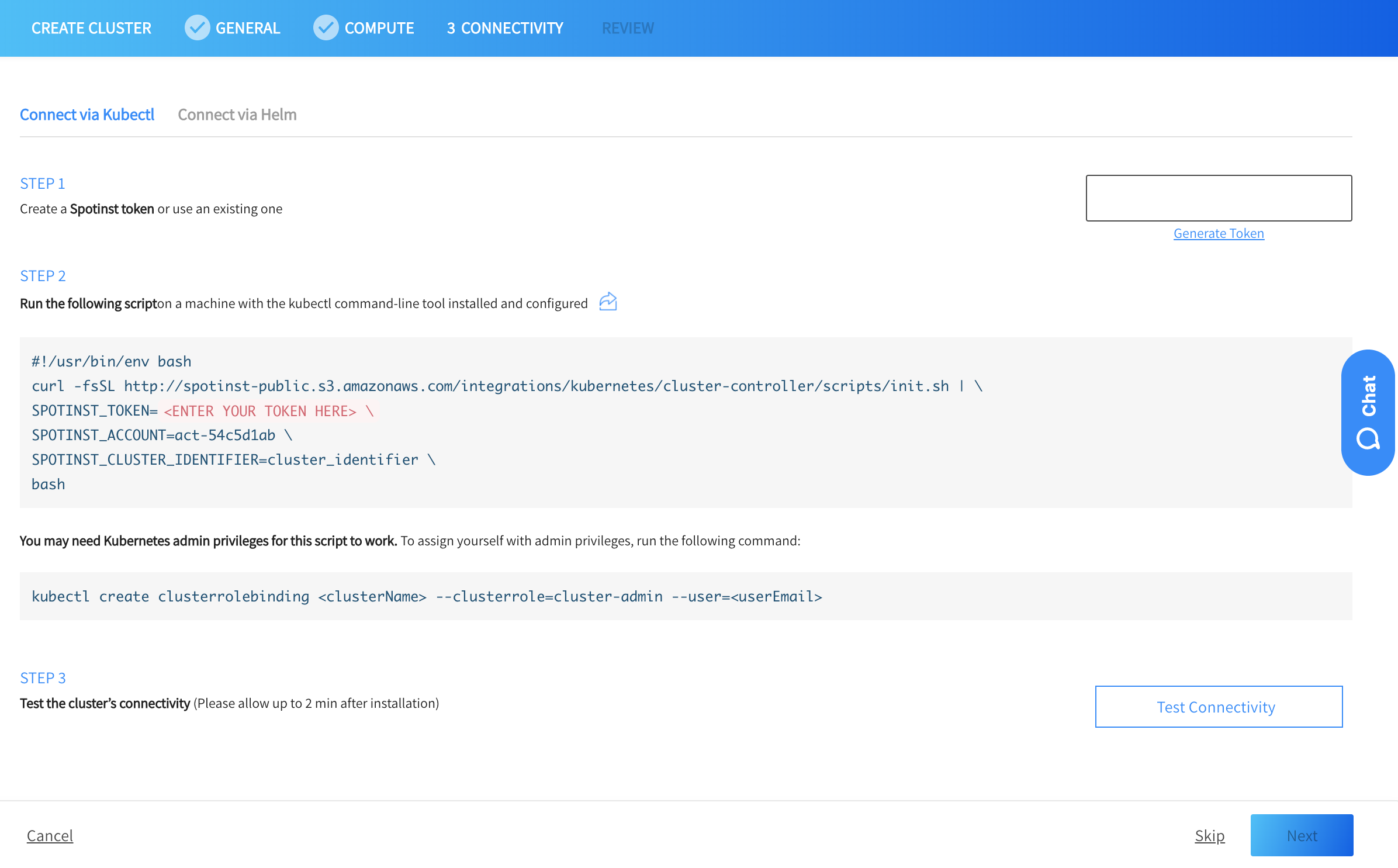Click the SPOTINST_ACCOUNT=act-54c5d1ab line
Screen dimensions: 1398x868
click(162, 435)
